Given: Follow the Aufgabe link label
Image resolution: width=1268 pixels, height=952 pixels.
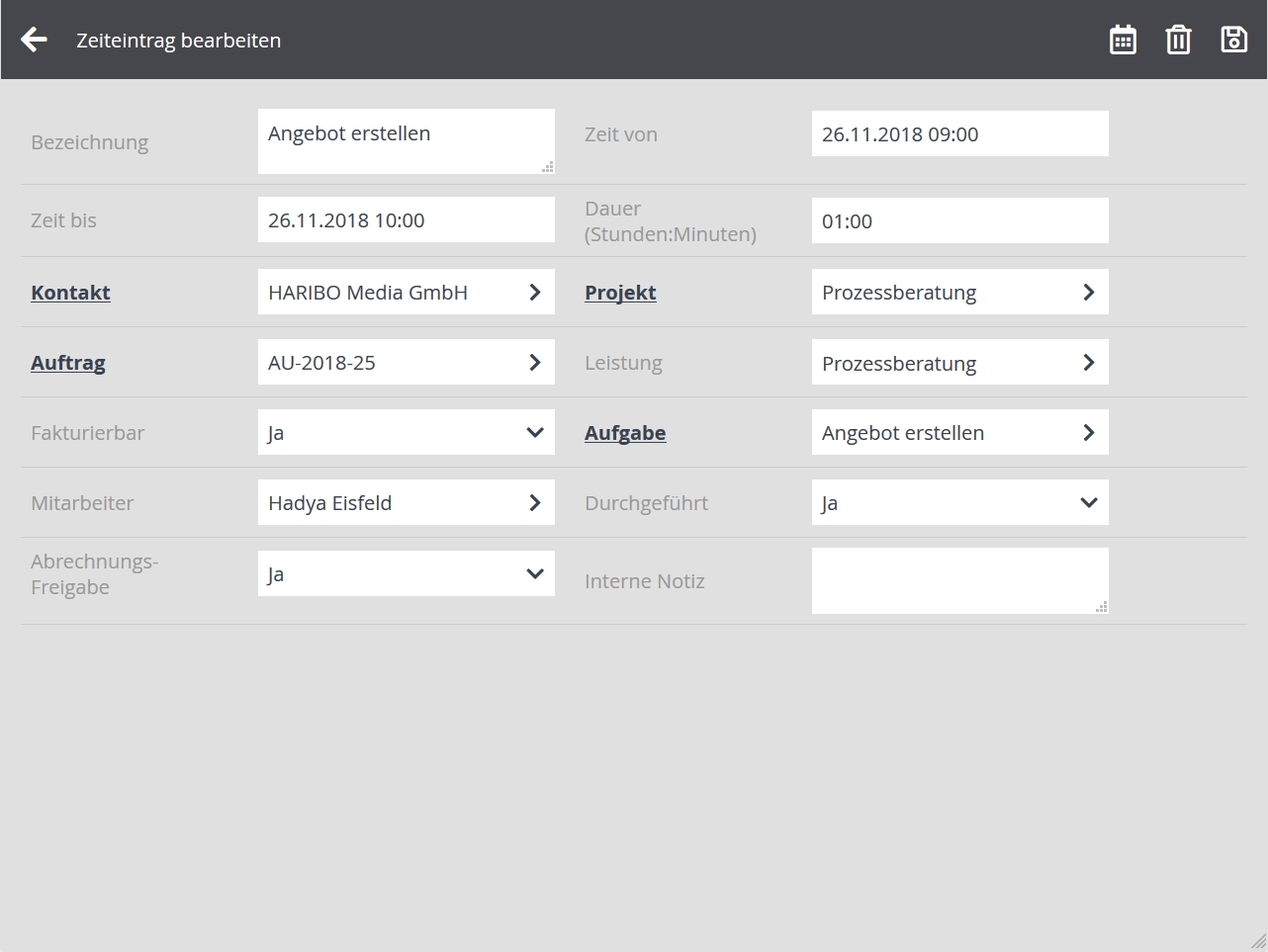Looking at the screenshot, I should coord(625,433).
